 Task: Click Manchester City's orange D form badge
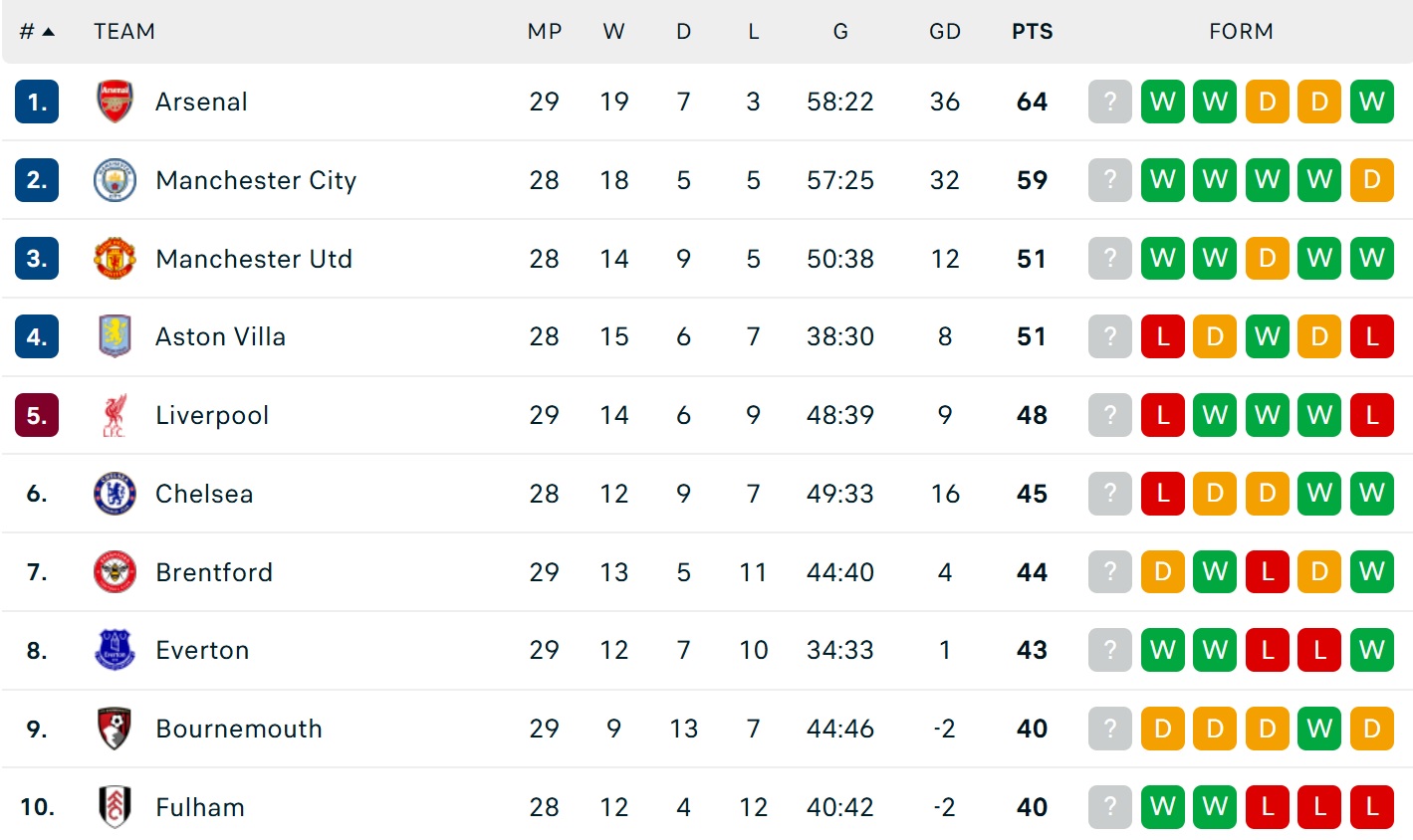pos(1371,180)
